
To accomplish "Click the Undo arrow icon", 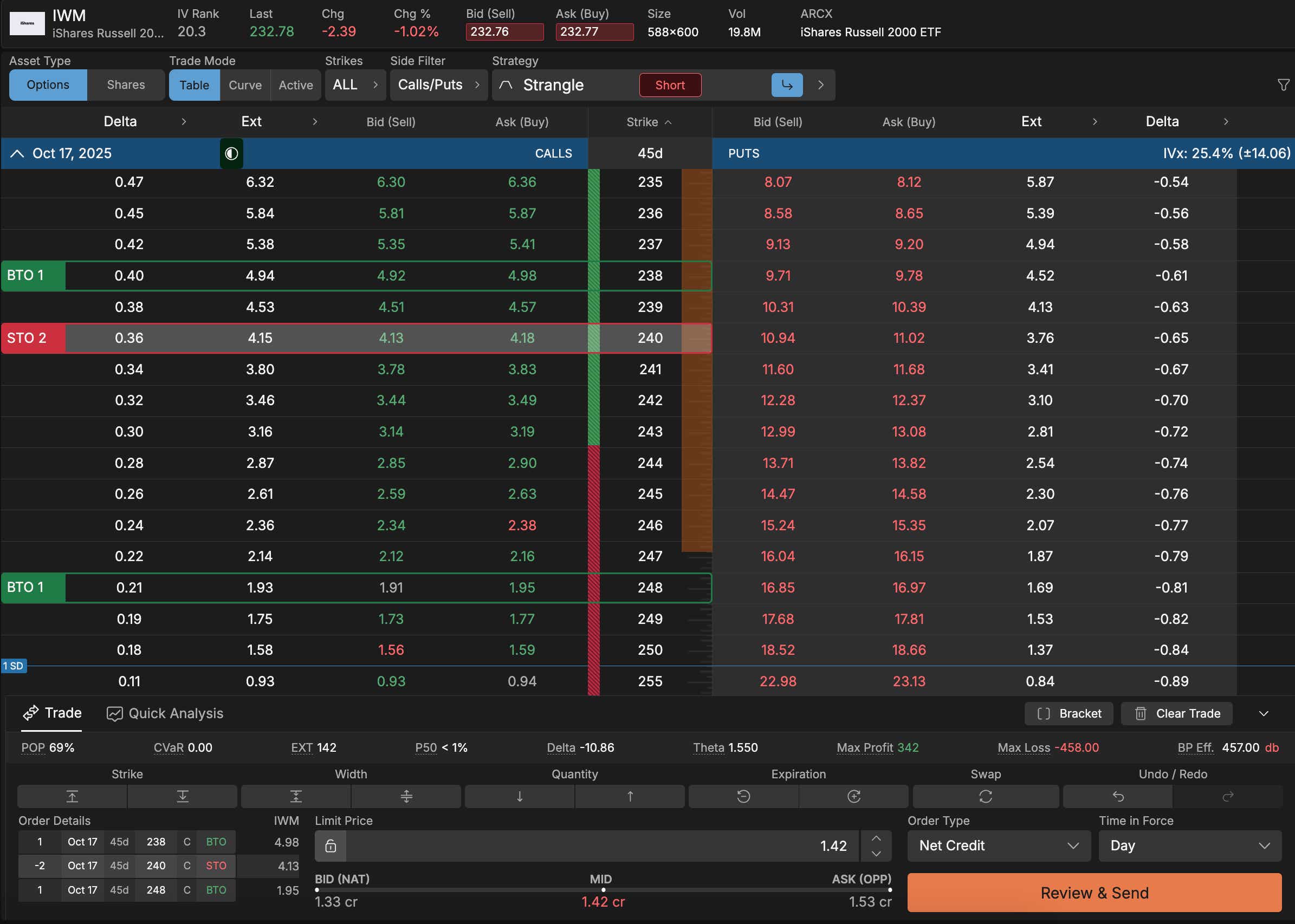I will (x=1117, y=797).
